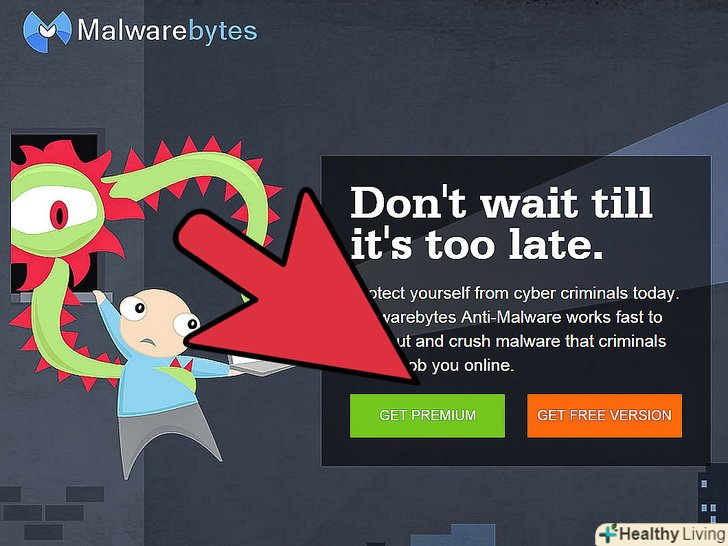Click the Healthy Living watermark text

click(x=672, y=534)
